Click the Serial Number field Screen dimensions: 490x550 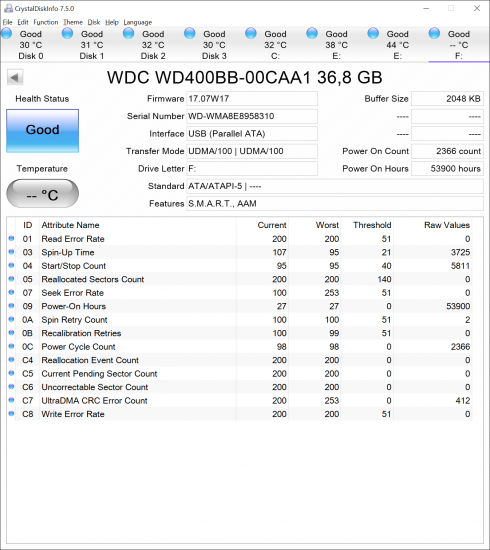point(252,116)
